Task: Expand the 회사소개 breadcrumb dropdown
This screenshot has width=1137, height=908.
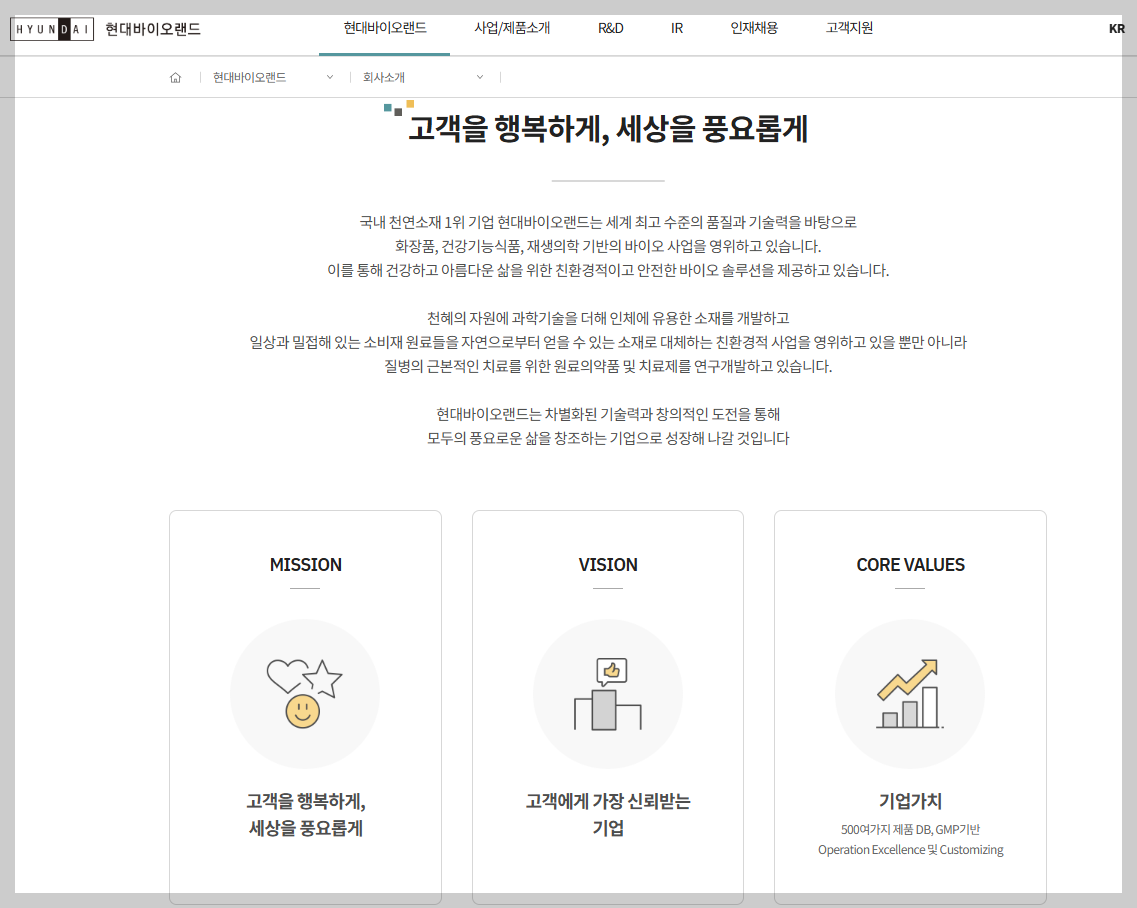Action: point(479,77)
